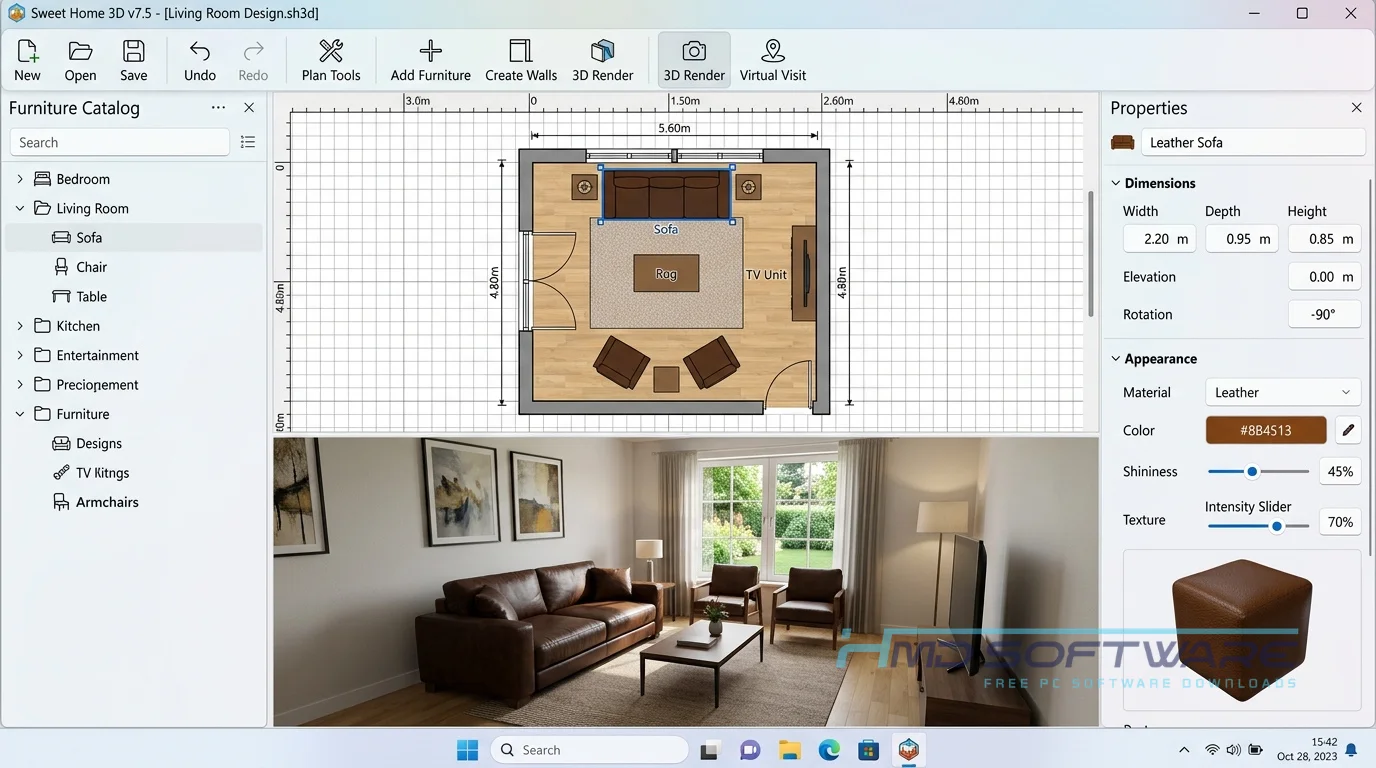
Task: Click the Bedroom folder label
Action: [x=83, y=179]
